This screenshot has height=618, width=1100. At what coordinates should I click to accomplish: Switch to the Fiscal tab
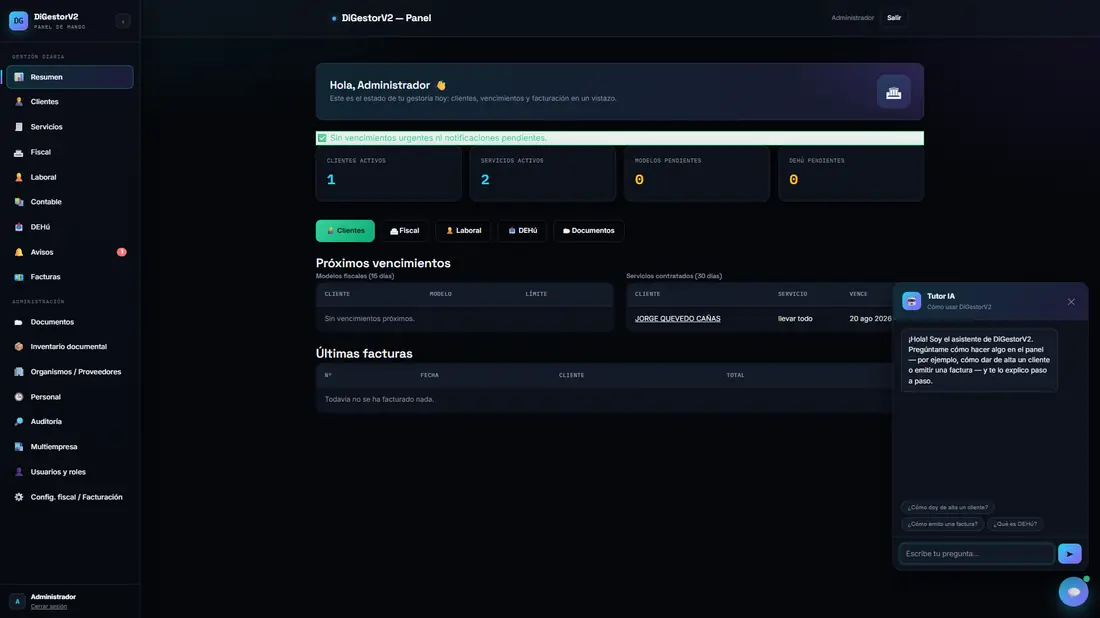point(405,231)
